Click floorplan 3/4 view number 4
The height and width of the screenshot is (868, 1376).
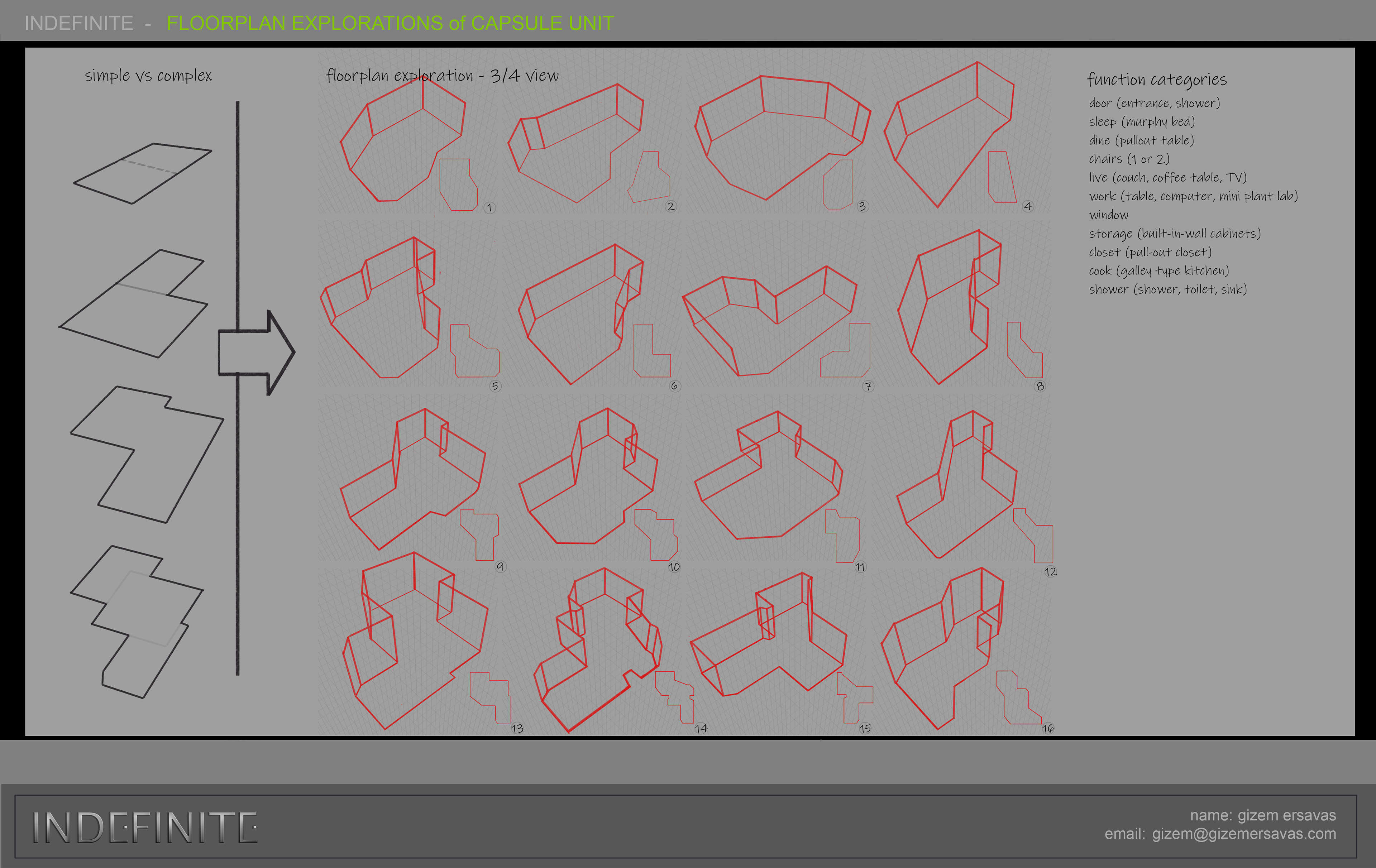click(949, 134)
